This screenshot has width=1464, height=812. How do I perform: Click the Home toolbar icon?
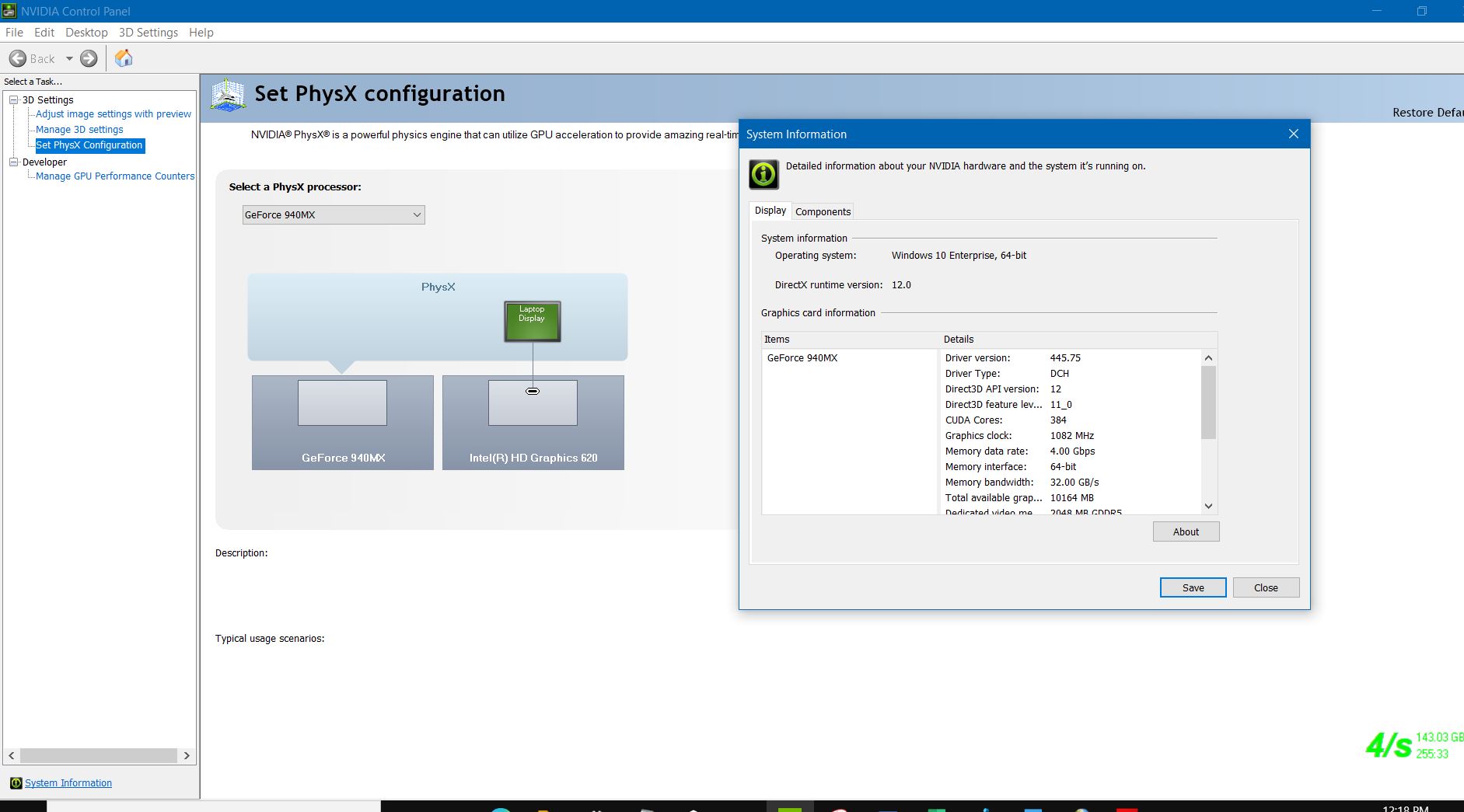tap(124, 58)
